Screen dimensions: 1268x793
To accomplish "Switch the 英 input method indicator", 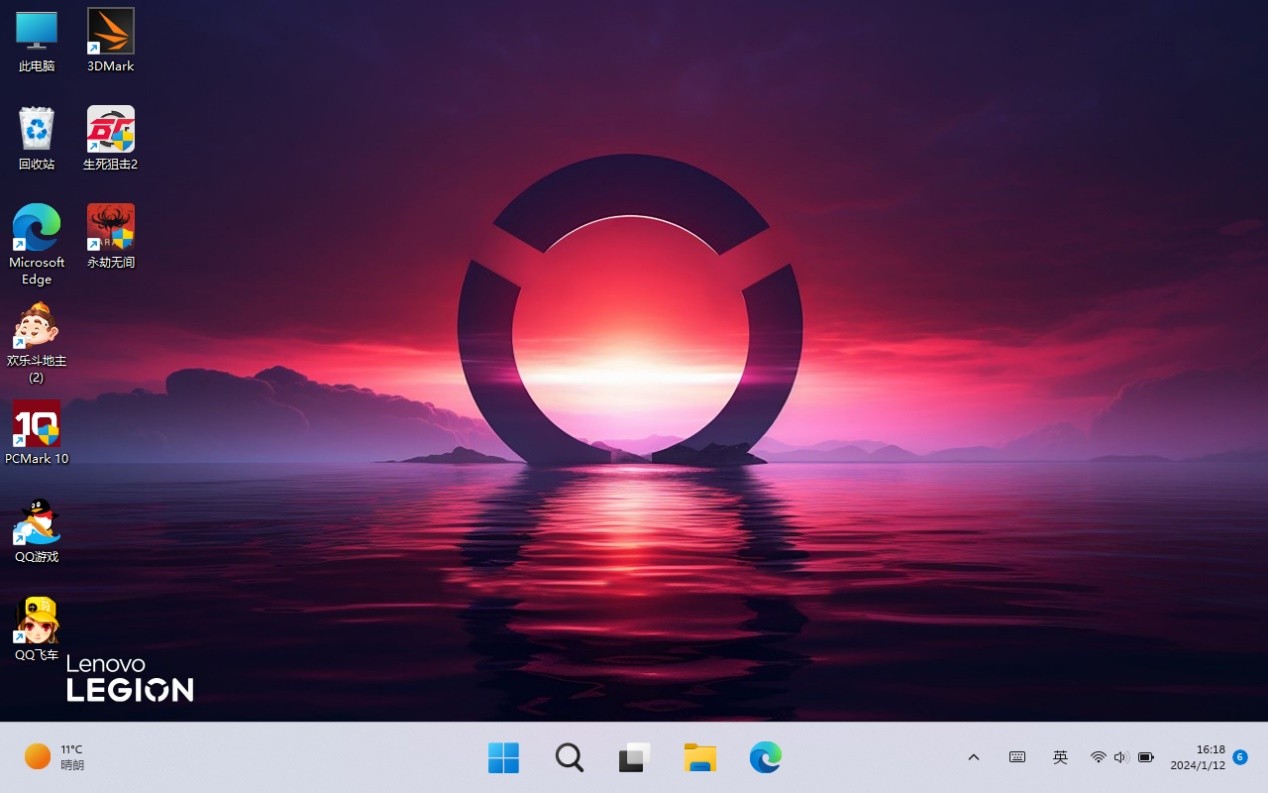I will (x=1060, y=758).
